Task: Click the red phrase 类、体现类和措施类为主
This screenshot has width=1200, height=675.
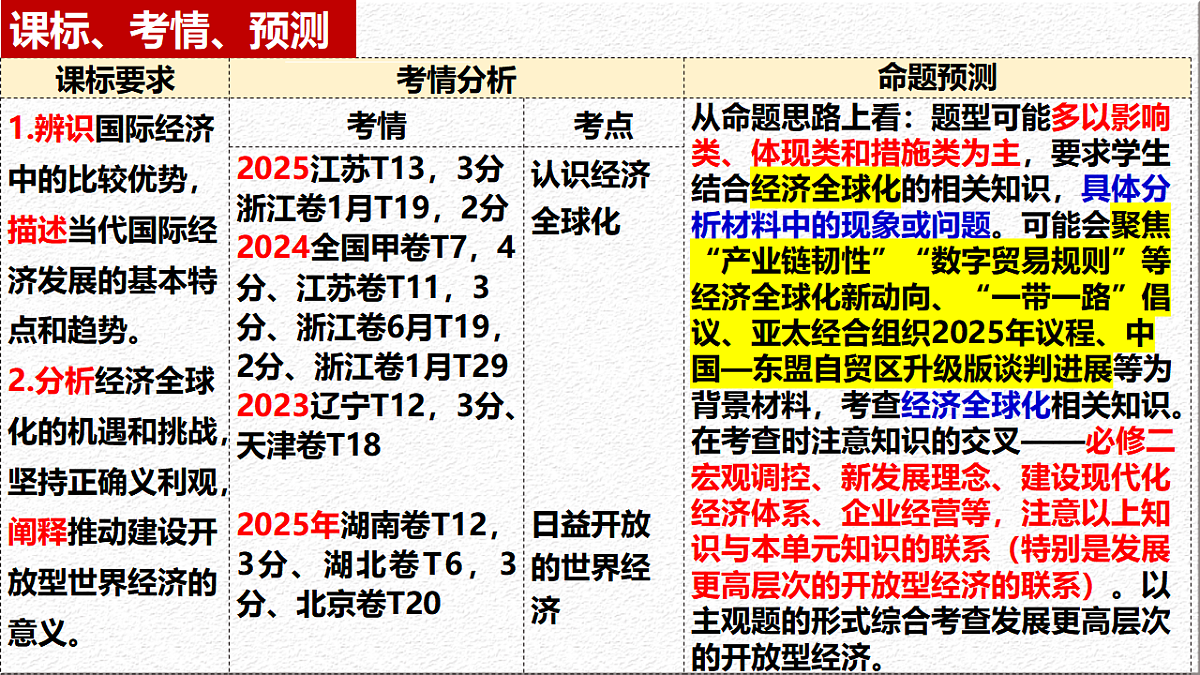Action: (x=856, y=153)
